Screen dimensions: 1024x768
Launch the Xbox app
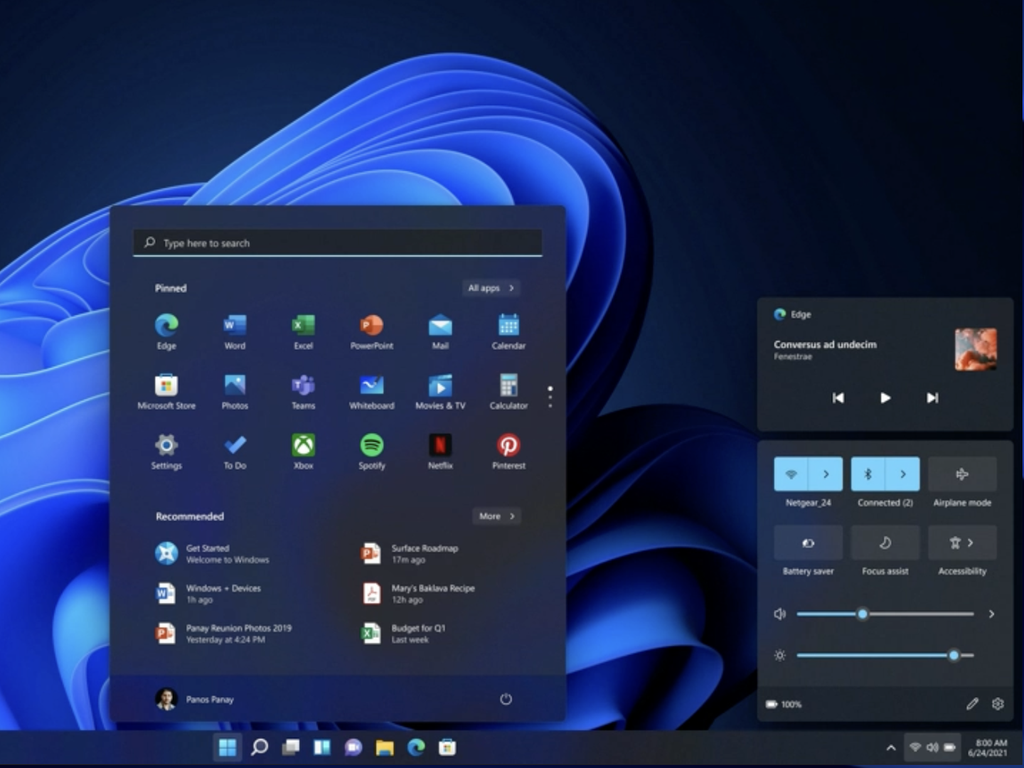tap(304, 452)
